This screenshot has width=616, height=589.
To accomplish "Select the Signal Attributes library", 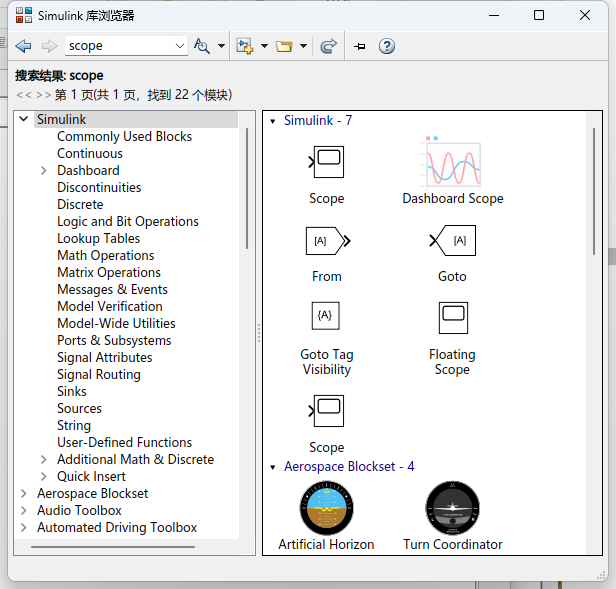I will click(104, 357).
